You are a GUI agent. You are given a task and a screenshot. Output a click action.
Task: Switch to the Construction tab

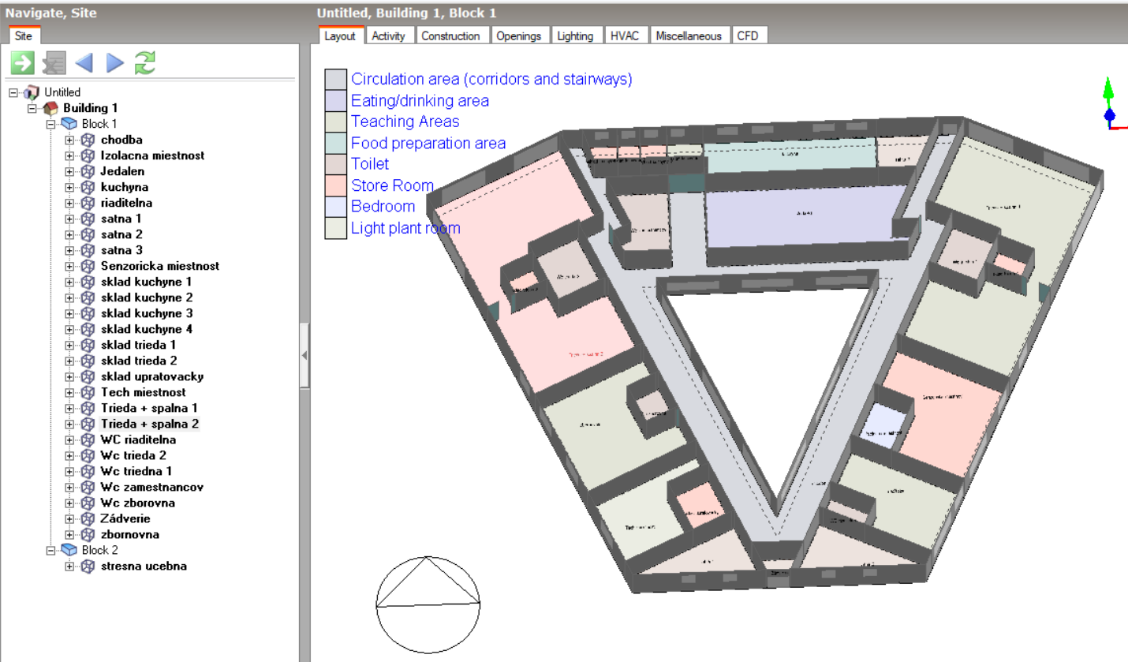click(x=450, y=36)
